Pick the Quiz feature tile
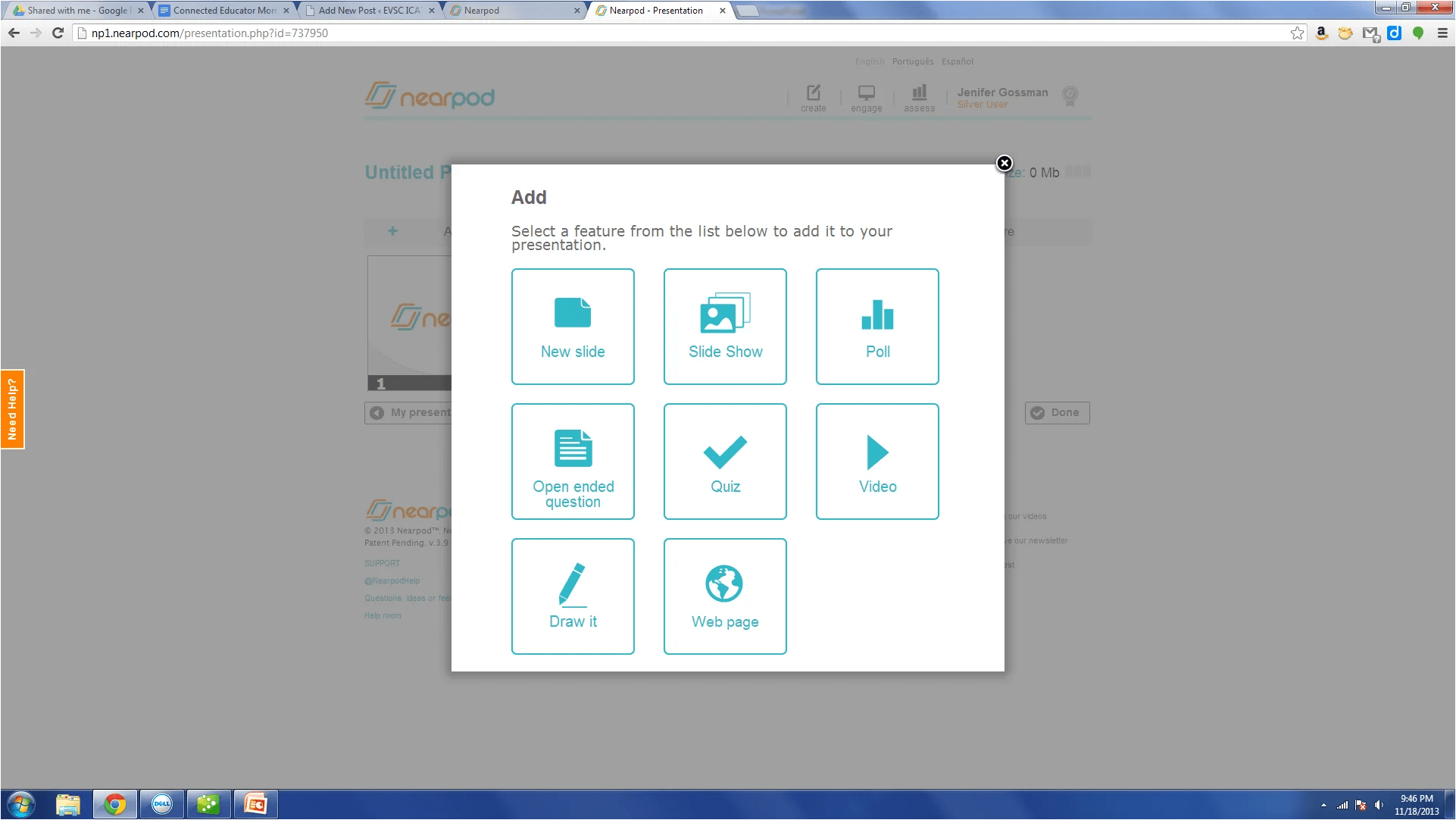1456x820 pixels. (725, 462)
